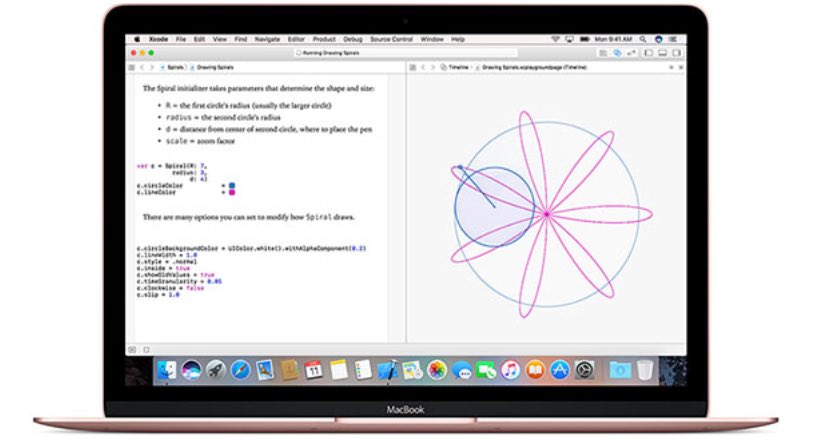Open the Window menu
834x443 pixels.
point(432,39)
